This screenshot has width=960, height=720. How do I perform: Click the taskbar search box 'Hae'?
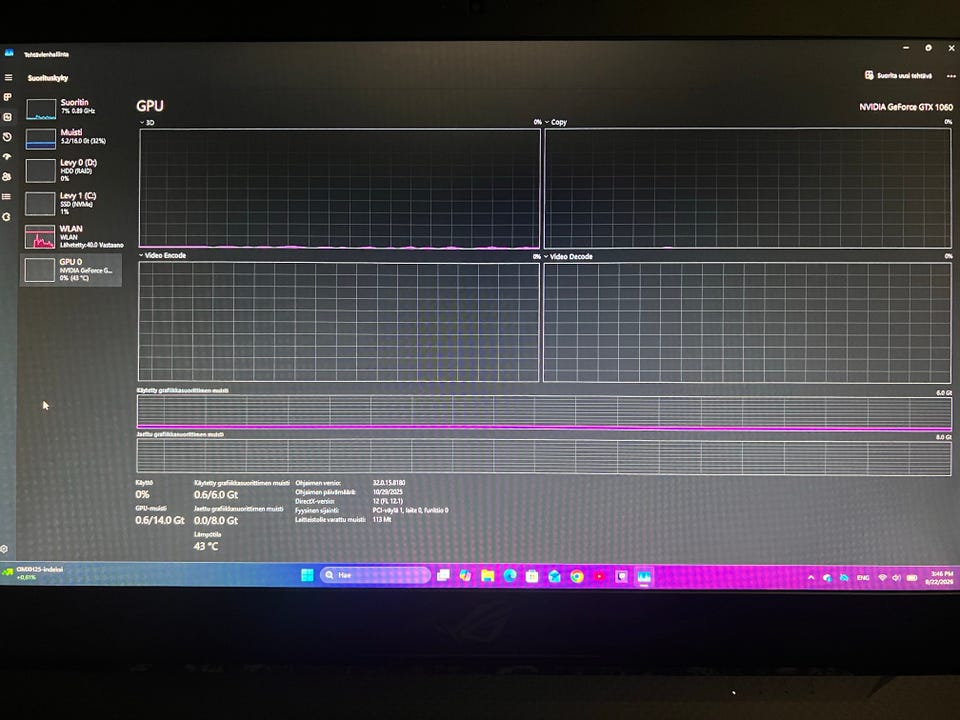pyautogui.click(x=375, y=575)
